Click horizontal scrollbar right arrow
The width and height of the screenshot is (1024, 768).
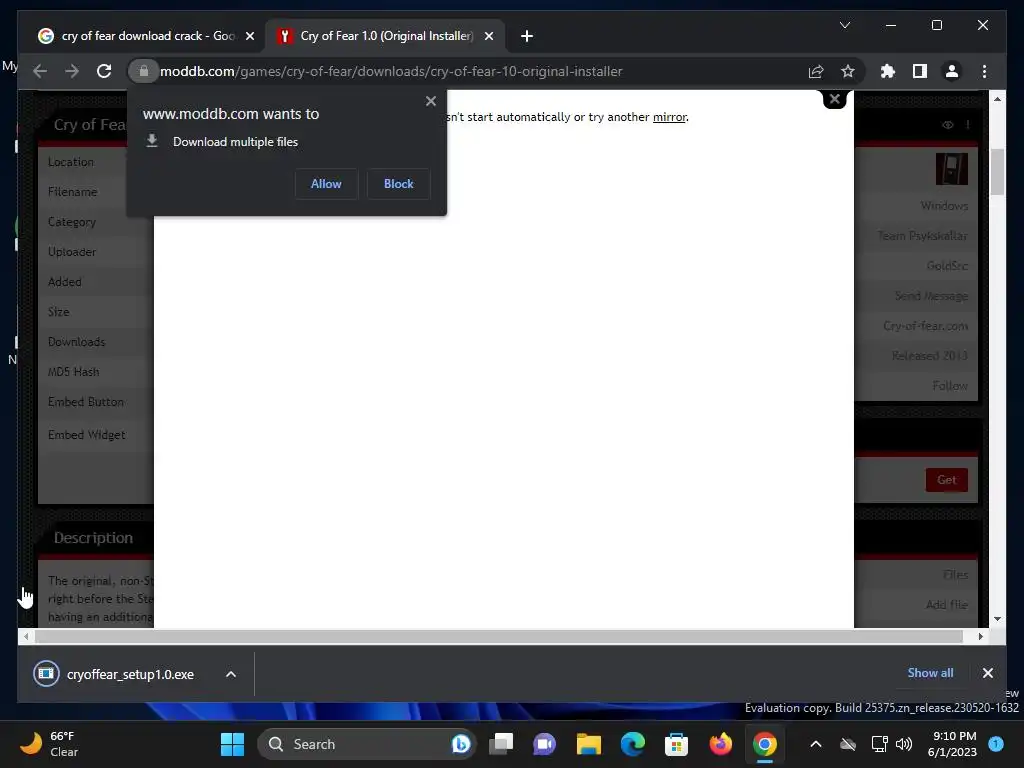[x=980, y=636]
